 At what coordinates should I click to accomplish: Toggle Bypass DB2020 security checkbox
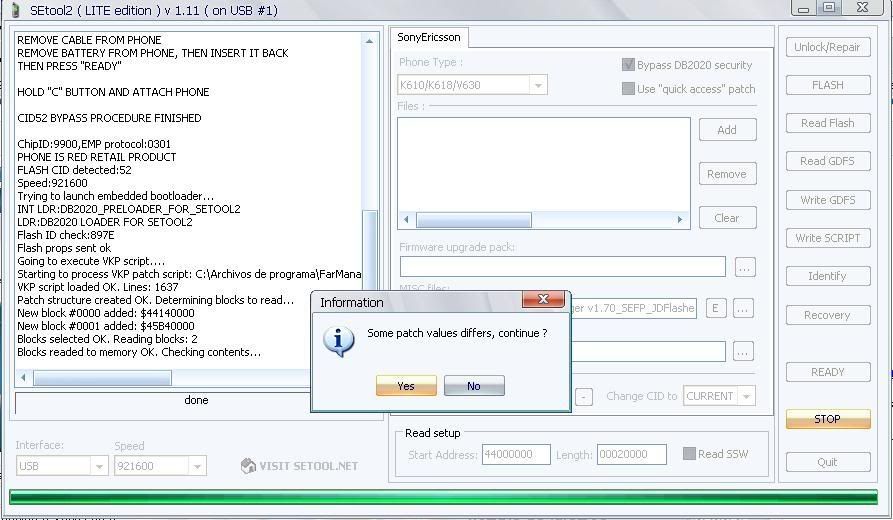[628, 64]
